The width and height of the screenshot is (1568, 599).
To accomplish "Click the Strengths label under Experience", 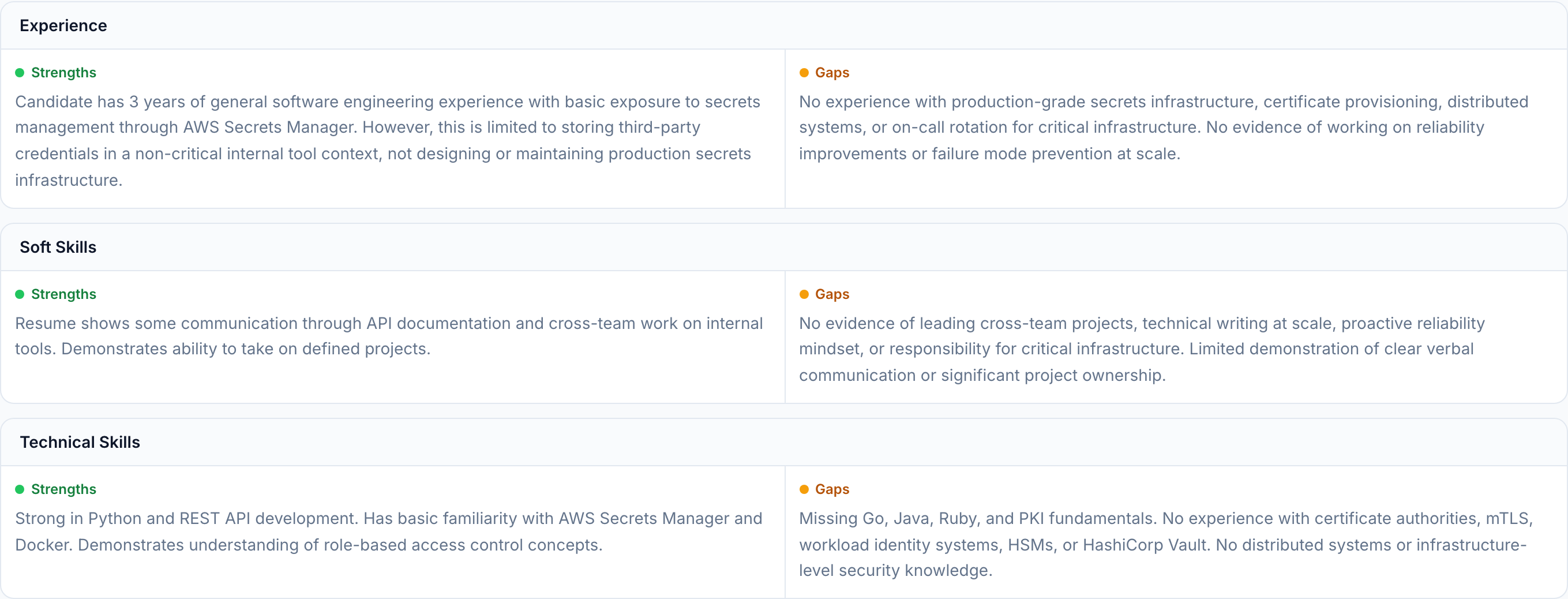I will (63, 73).
